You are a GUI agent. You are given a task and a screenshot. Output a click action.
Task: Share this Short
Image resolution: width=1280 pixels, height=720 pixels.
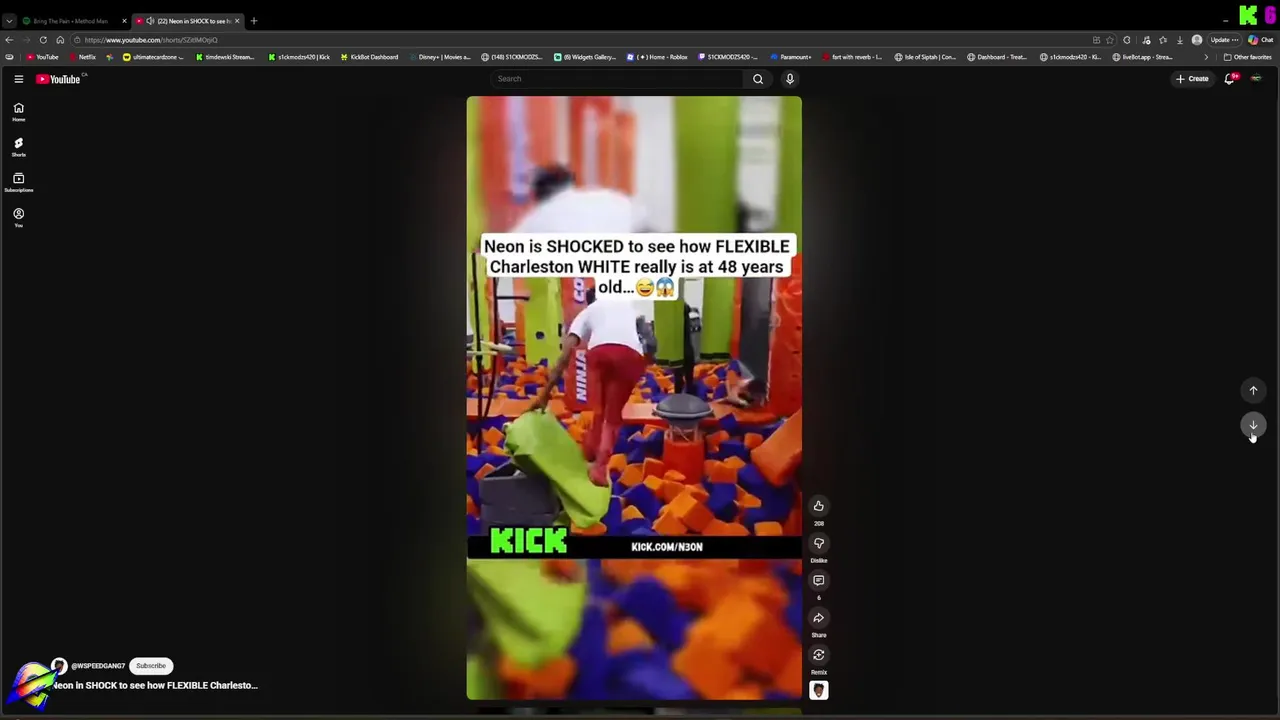tap(818, 618)
